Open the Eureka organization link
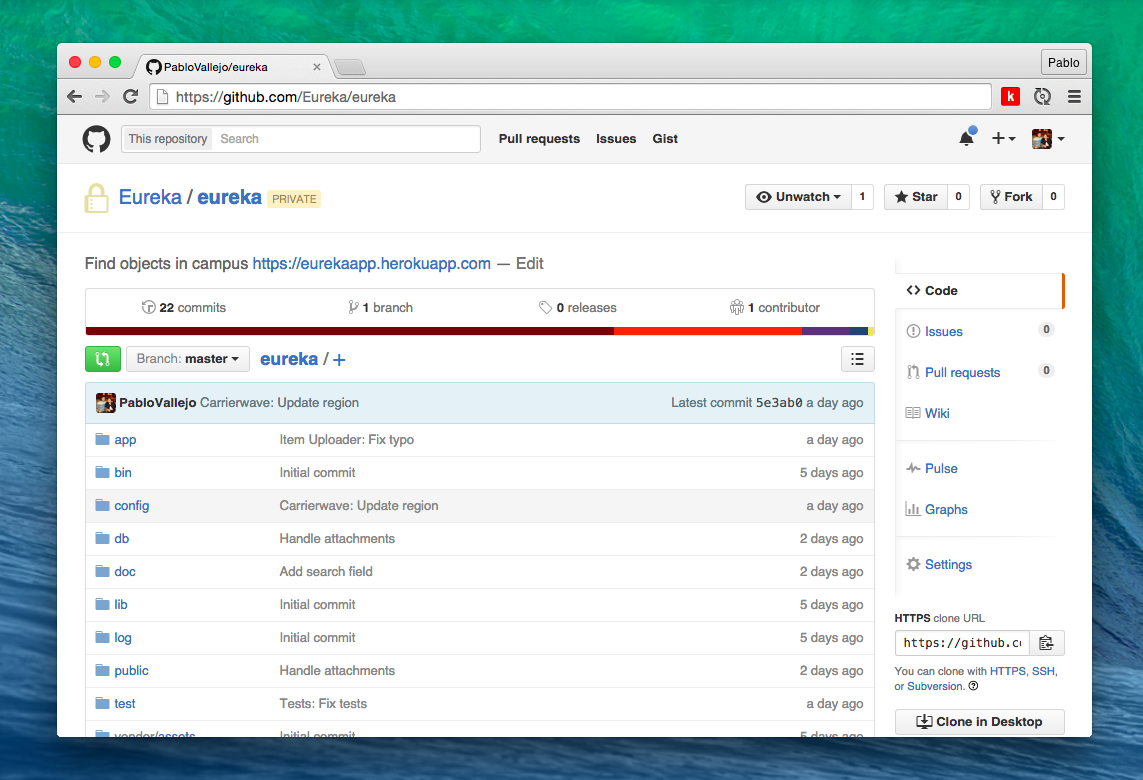Image resolution: width=1143 pixels, height=780 pixels. point(150,197)
